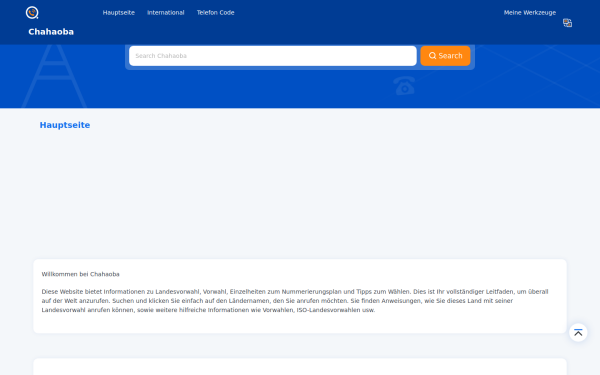Click the orange Search button
The height and width of the screenshot is (375, 600).
click(445, 56)
